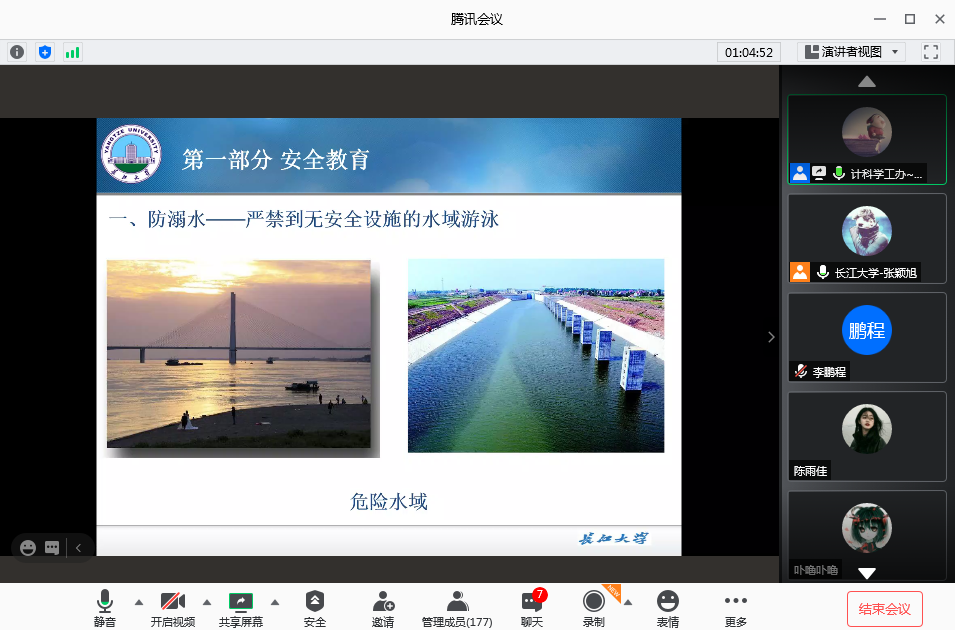Click the 邀请 invite icon

pyautogui.click(x=383, y=601)
